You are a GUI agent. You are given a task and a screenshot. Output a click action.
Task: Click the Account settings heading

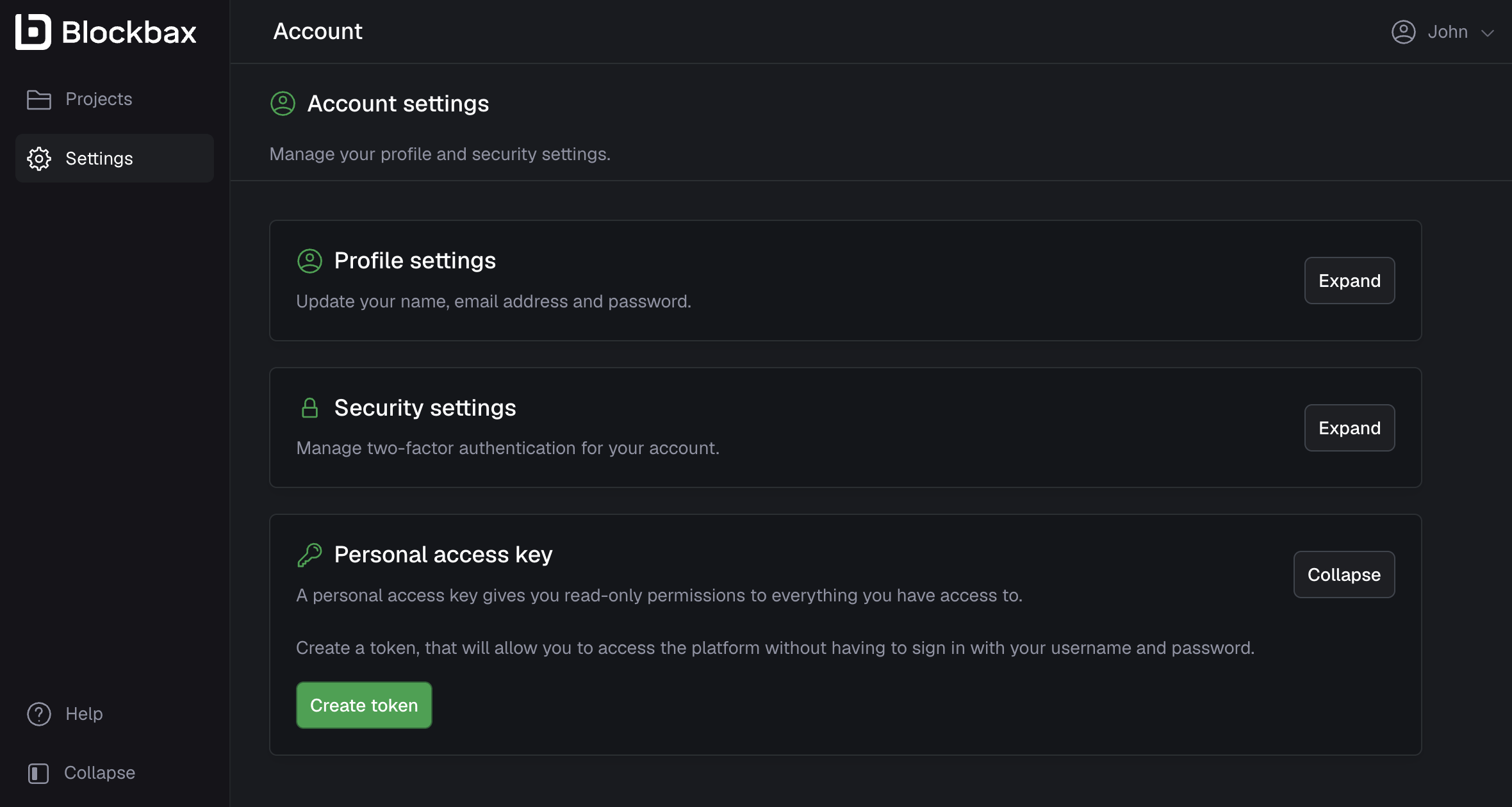(x=399, y=104)
